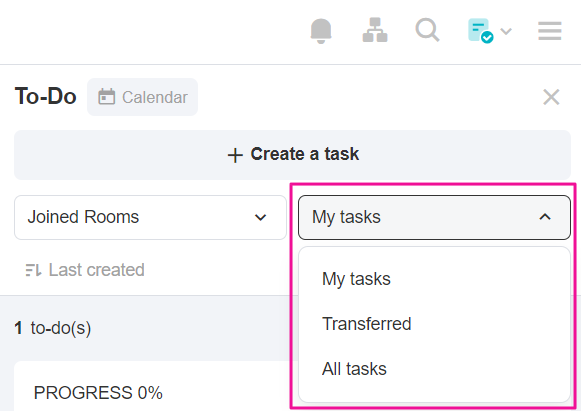Click the Joined Rooms chevron arrow
This screenshot has height=411, width=581.
coord(260,218)
